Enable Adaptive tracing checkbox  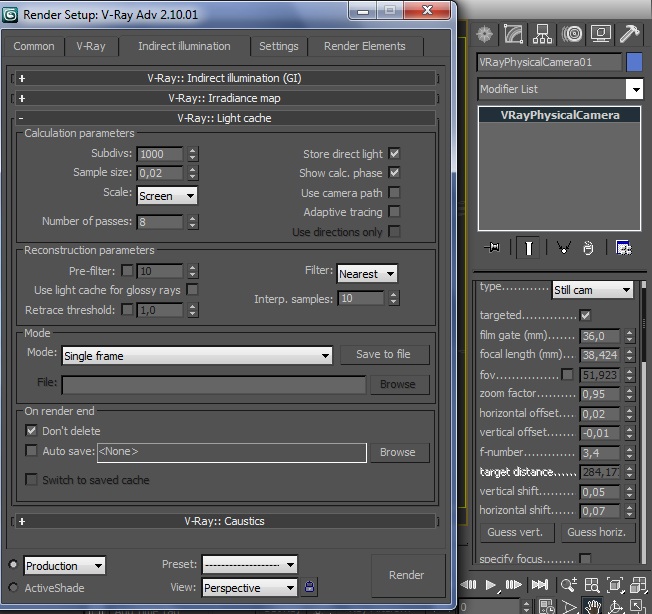point(394,211)
